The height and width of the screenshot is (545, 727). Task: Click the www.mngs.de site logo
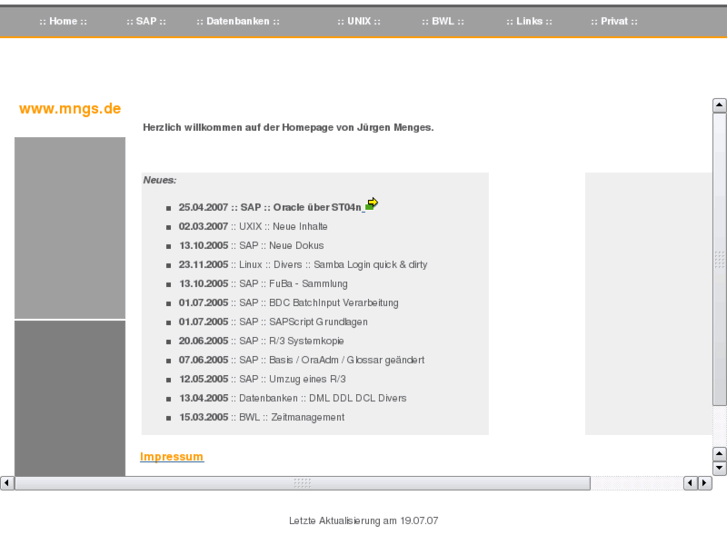(70, 109)
